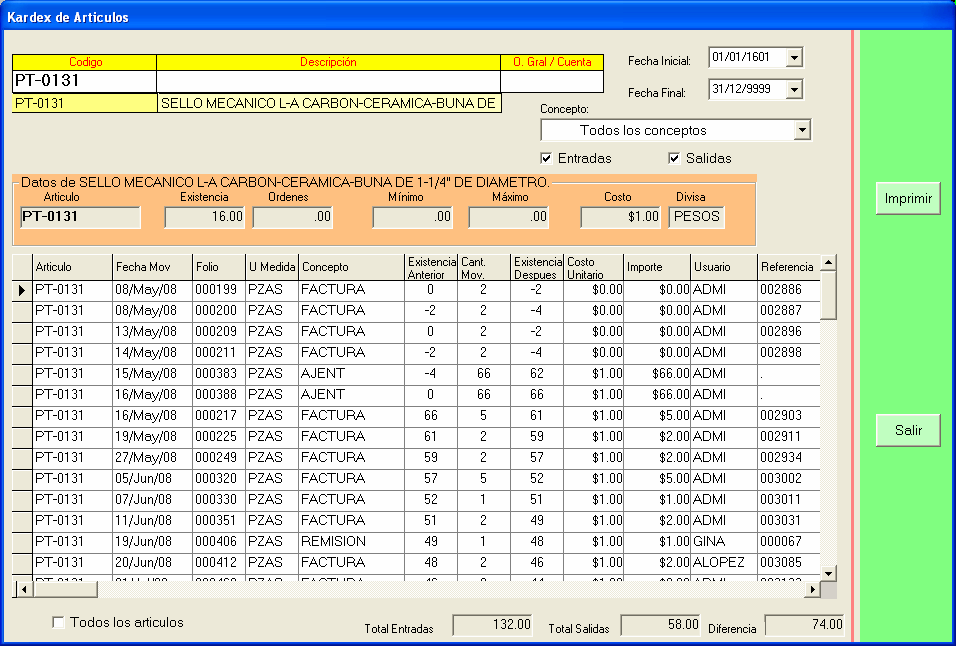Click the Folio column header
The image size is (956, 646).
[x=218, y=267]
